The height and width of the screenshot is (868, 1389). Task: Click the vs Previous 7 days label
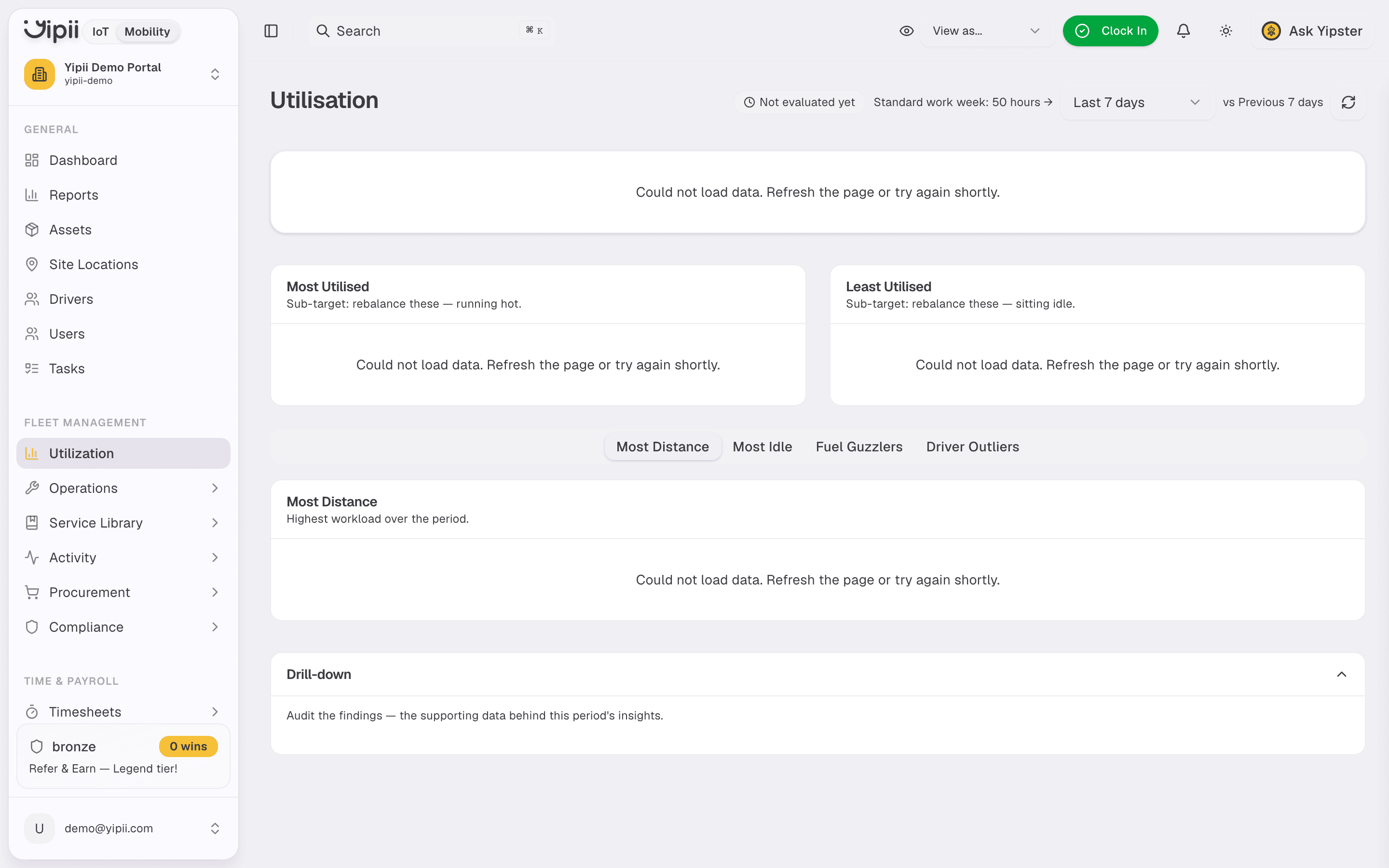1272,102
